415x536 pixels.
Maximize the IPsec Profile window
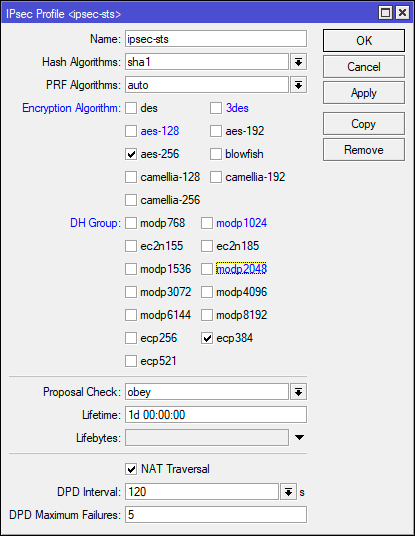(385, 13)
